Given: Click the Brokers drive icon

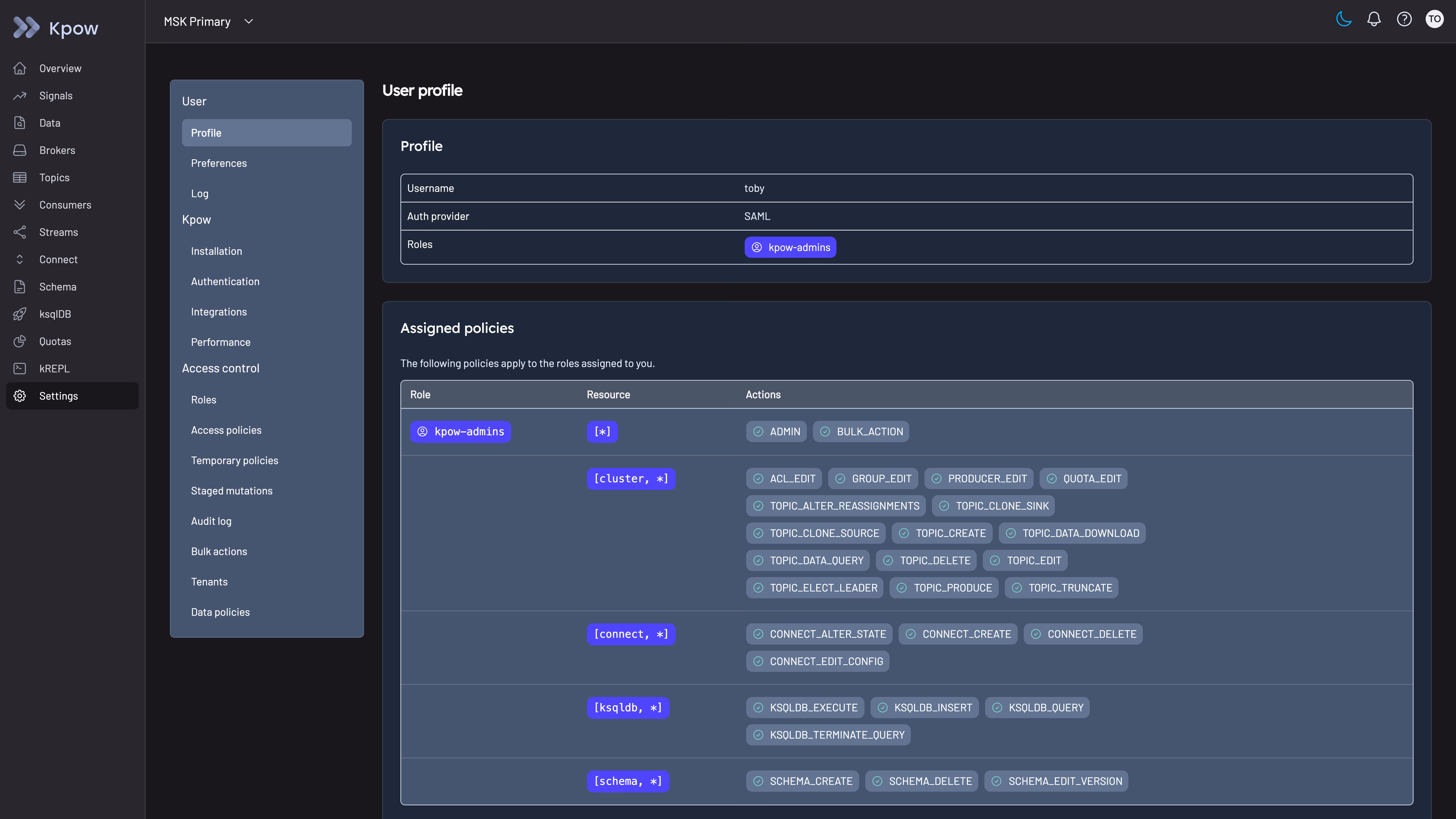Looking at the screenshot, I should point(20,150).
